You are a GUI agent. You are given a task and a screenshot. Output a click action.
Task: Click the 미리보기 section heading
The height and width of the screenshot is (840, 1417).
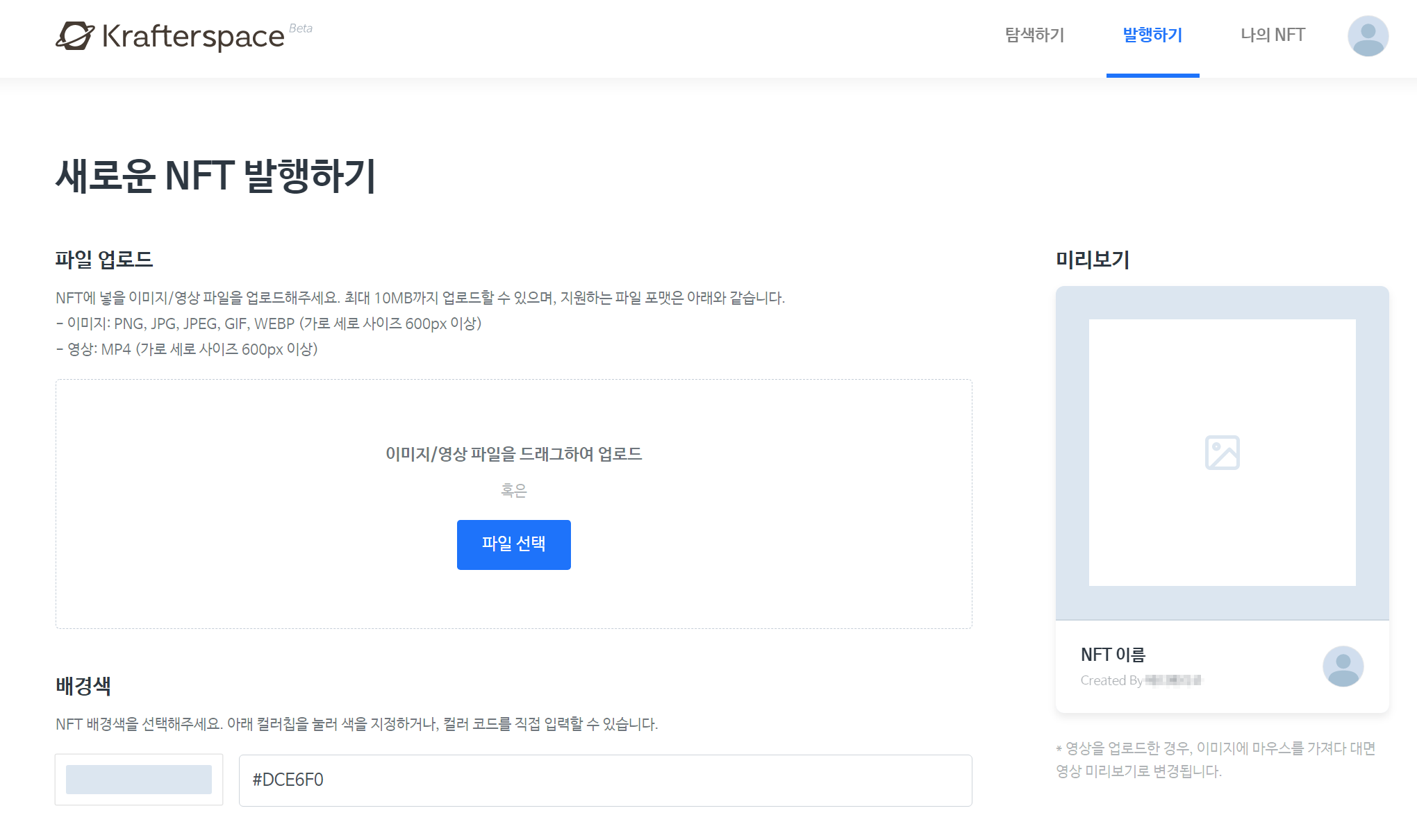pyautogui.click(x=1093, y=260)
